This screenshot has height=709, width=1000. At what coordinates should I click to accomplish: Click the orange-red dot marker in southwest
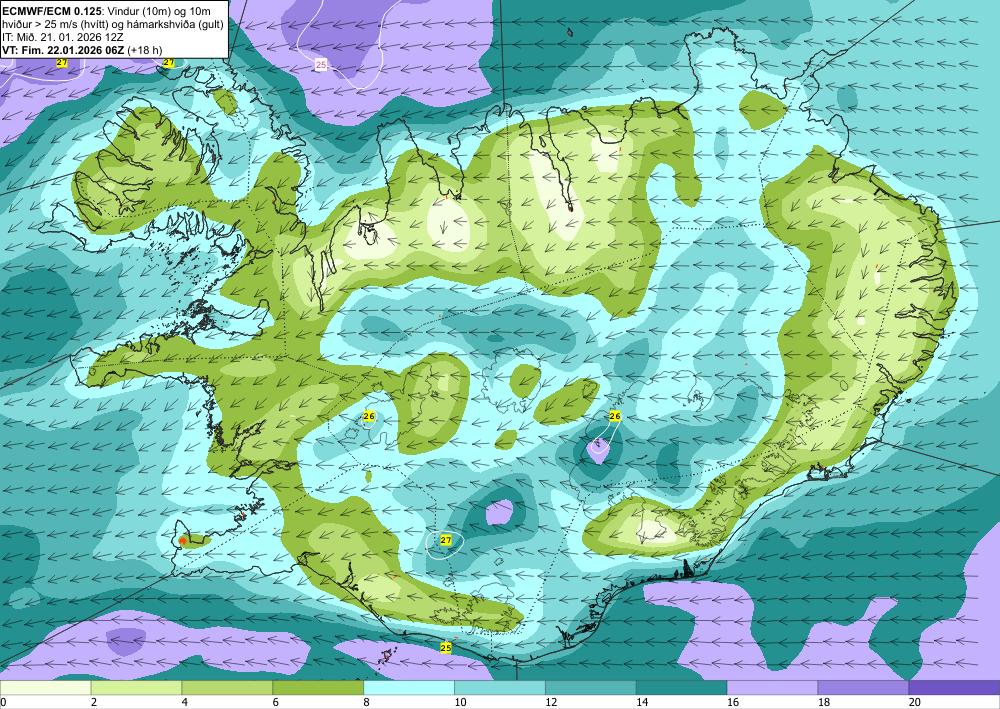click(182, 541)
